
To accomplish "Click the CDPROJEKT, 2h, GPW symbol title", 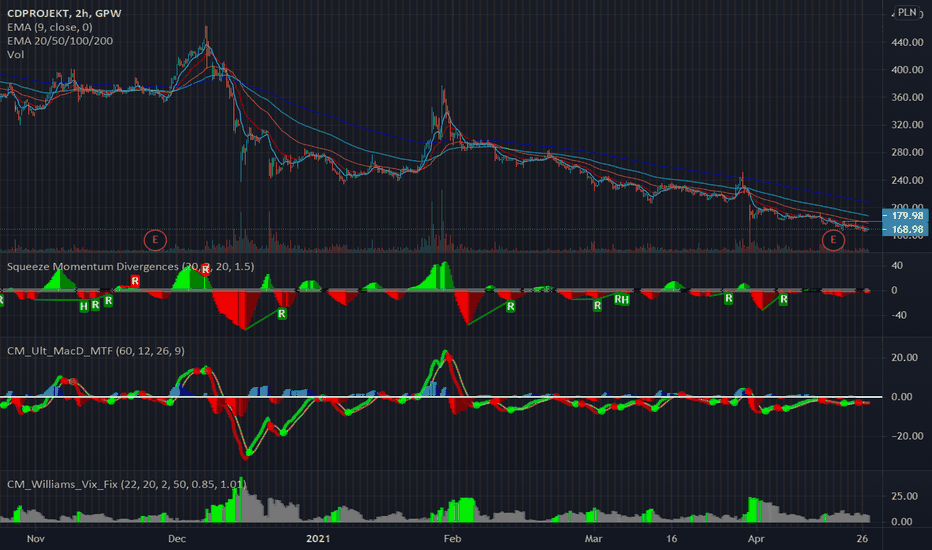I will click(64, 13).
